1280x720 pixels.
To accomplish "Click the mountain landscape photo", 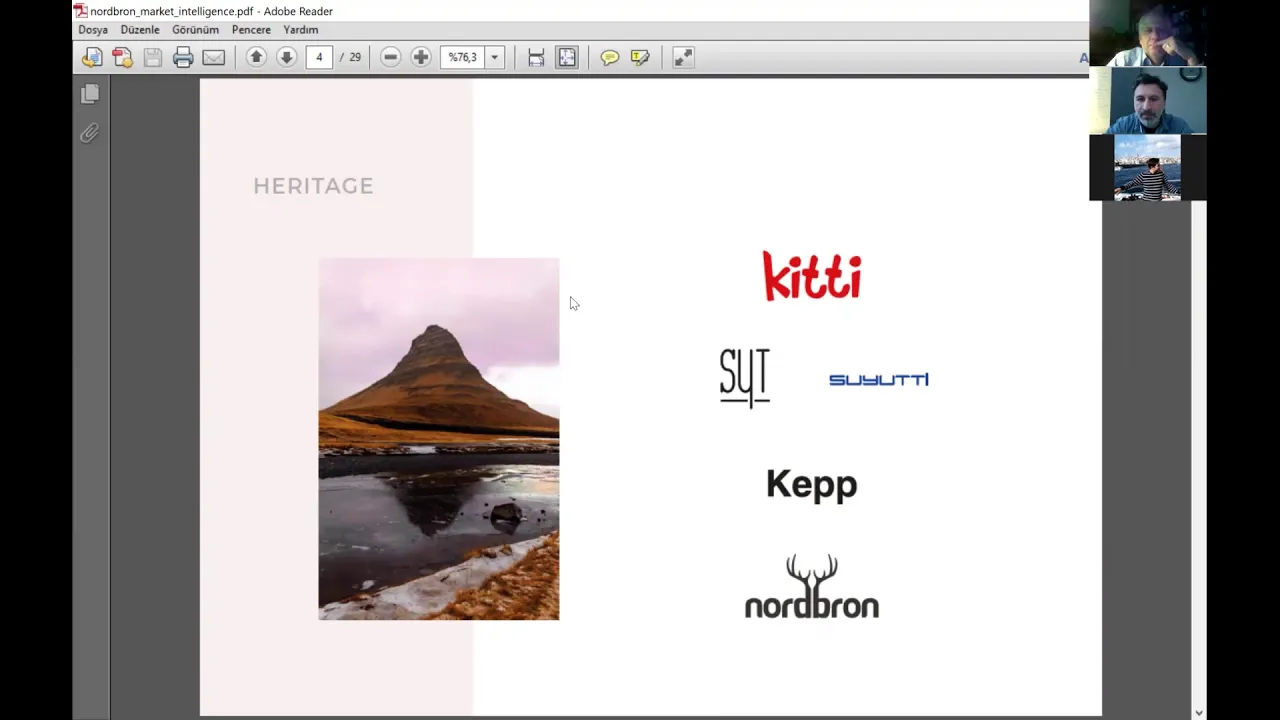I will coord(439,439).
